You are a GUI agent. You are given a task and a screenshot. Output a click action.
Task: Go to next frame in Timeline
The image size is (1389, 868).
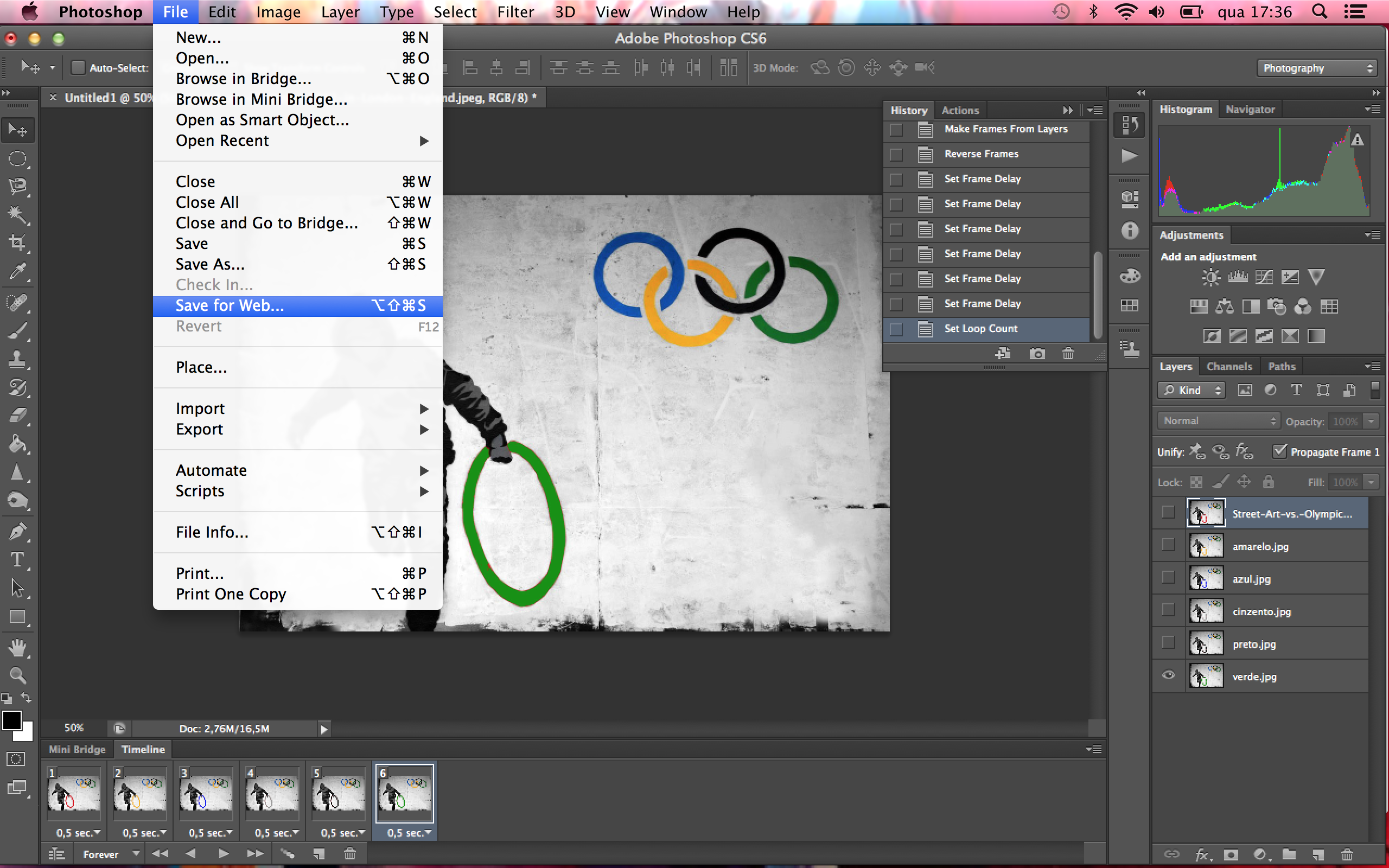coord(255,854)
